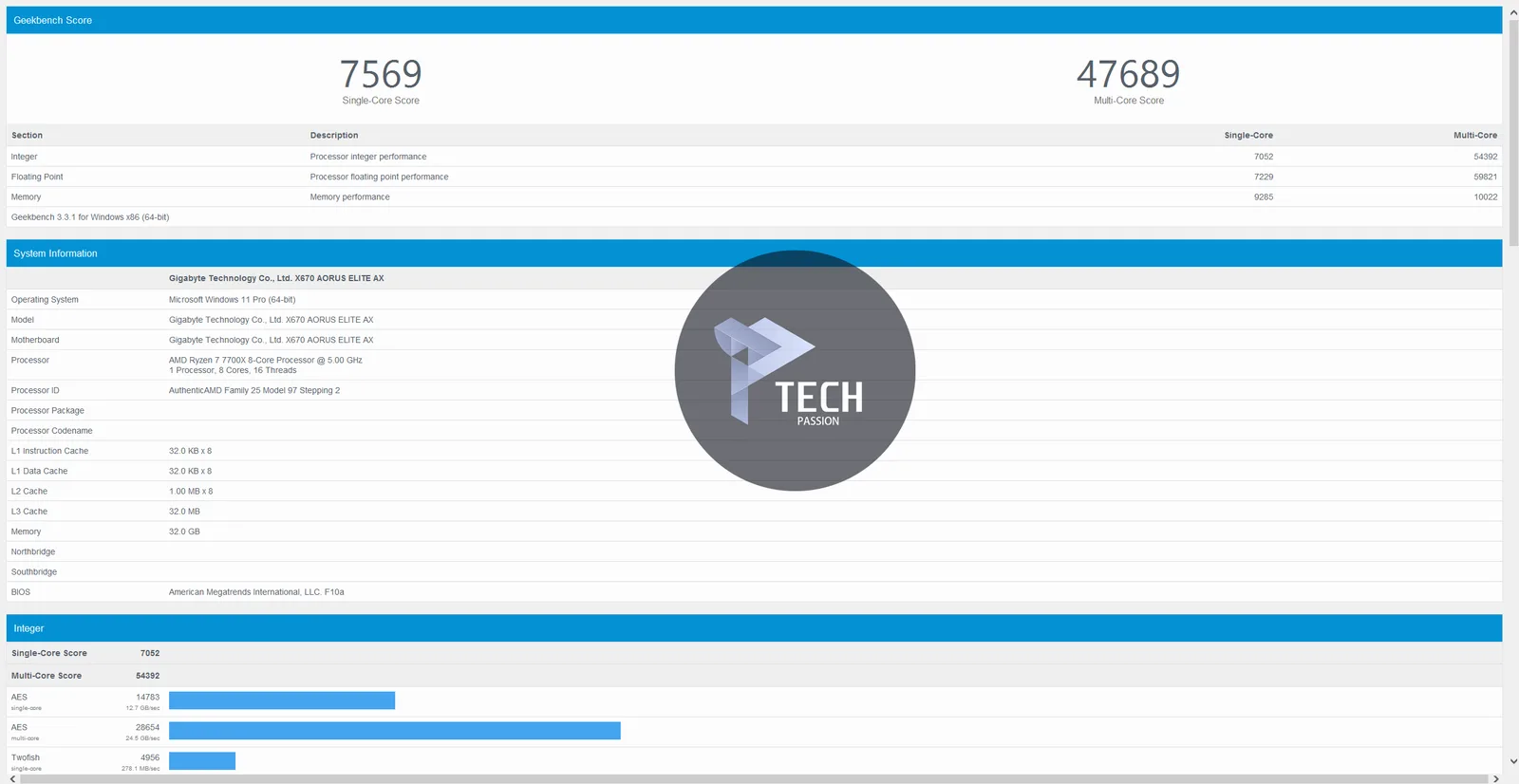Image resolution: width=1519 pixels, height=784 pixels.
Task: Click the Floating Point row label
Action: (x=37, y=177)
